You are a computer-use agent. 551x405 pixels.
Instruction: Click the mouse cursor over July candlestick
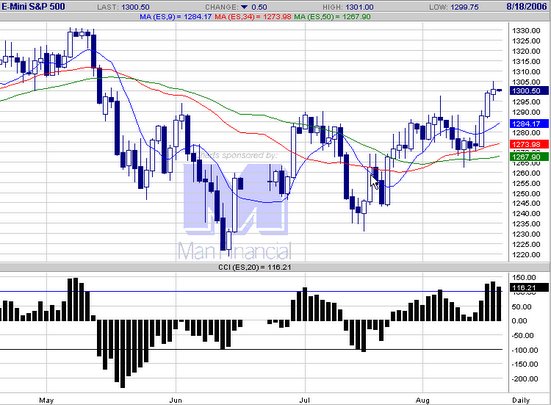tap(375, 182)
